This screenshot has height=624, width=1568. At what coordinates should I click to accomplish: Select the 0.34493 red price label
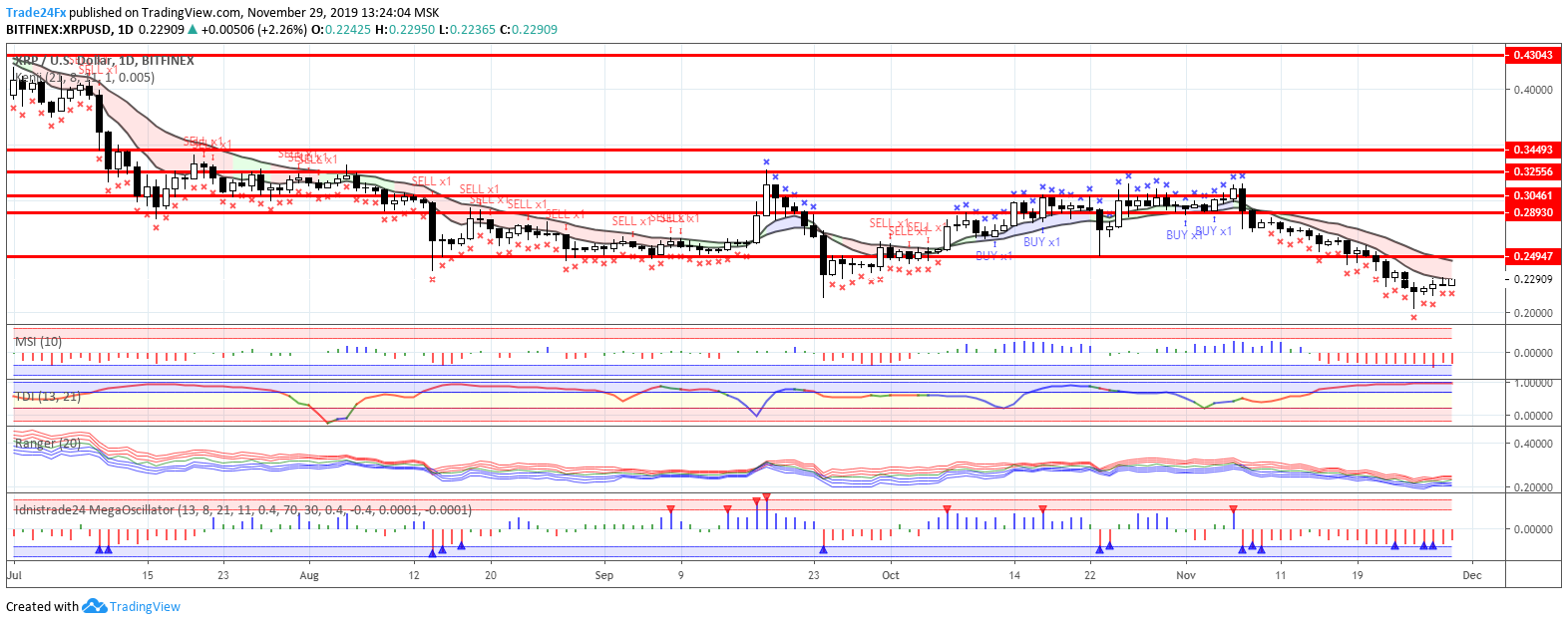pos(1533,150)
